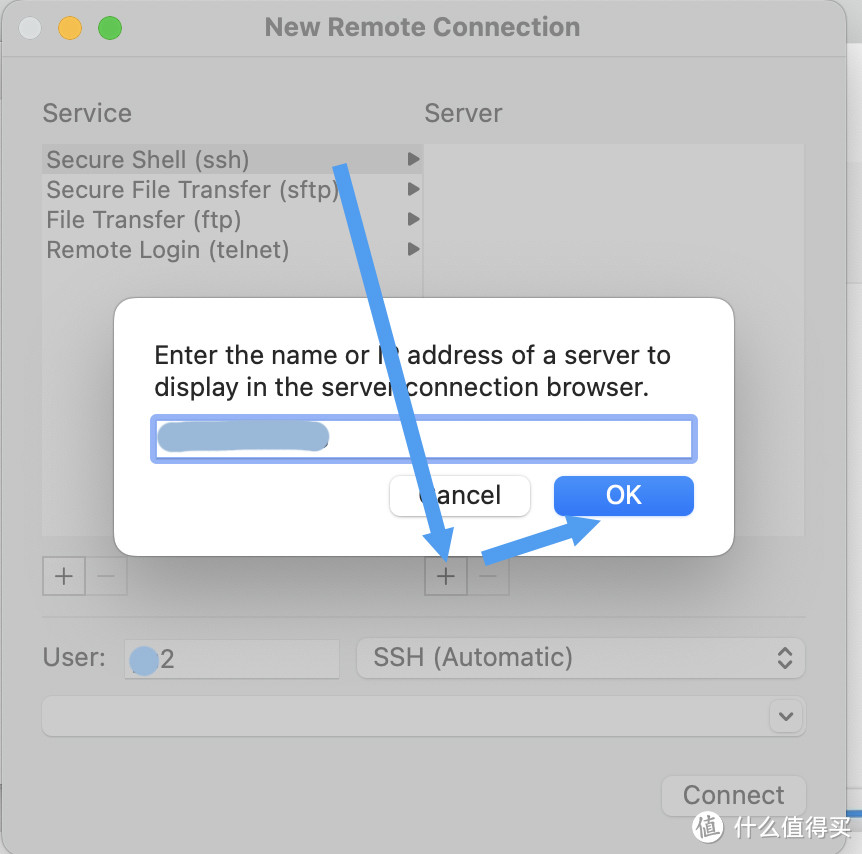Click the OK button in dialog
The width and height of the screenshot is (862, 854).
623,495
